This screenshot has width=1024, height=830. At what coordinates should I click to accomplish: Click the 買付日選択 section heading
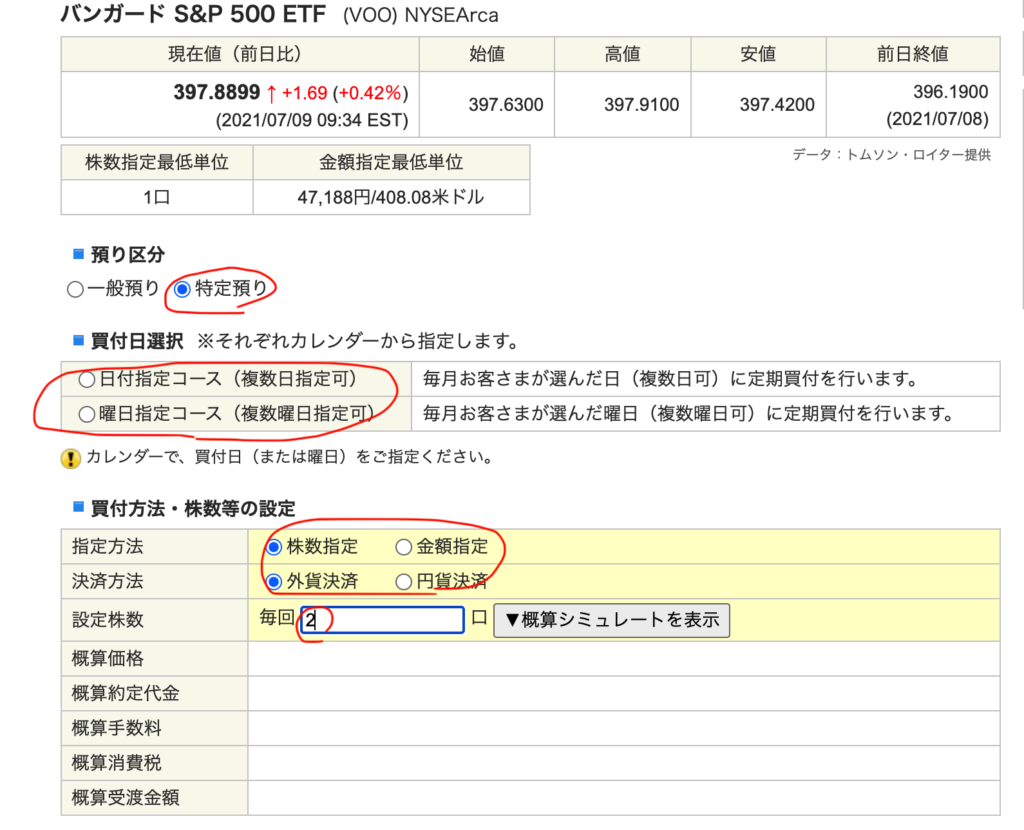point(136,341)
